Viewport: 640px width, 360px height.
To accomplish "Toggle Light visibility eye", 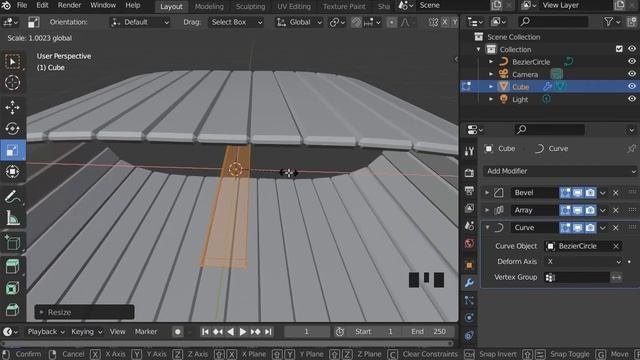I will tap(632, 98).
